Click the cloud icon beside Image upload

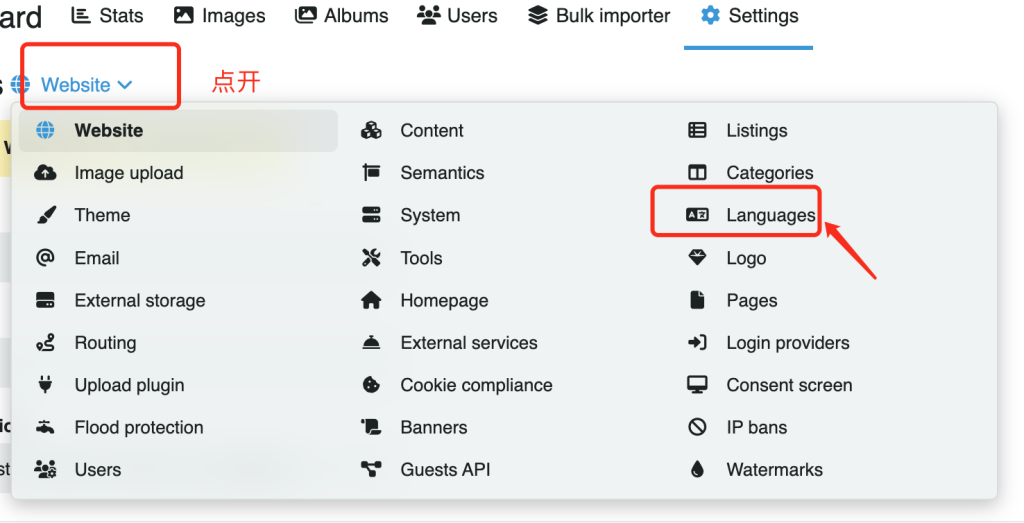point(45,173)
